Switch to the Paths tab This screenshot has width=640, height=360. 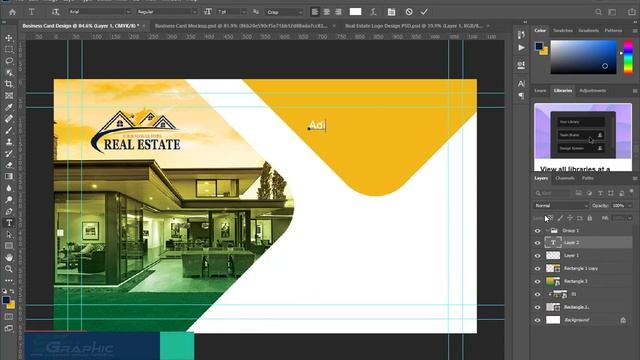[588, 178]
